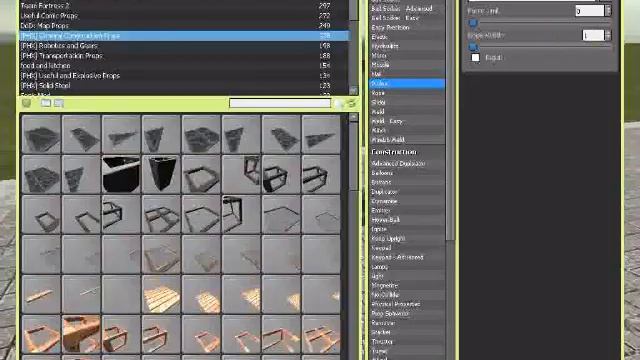Viewport: 640px width, 360px height.
Task: Select the Useful Comic Props category
Action: point(184,16)
